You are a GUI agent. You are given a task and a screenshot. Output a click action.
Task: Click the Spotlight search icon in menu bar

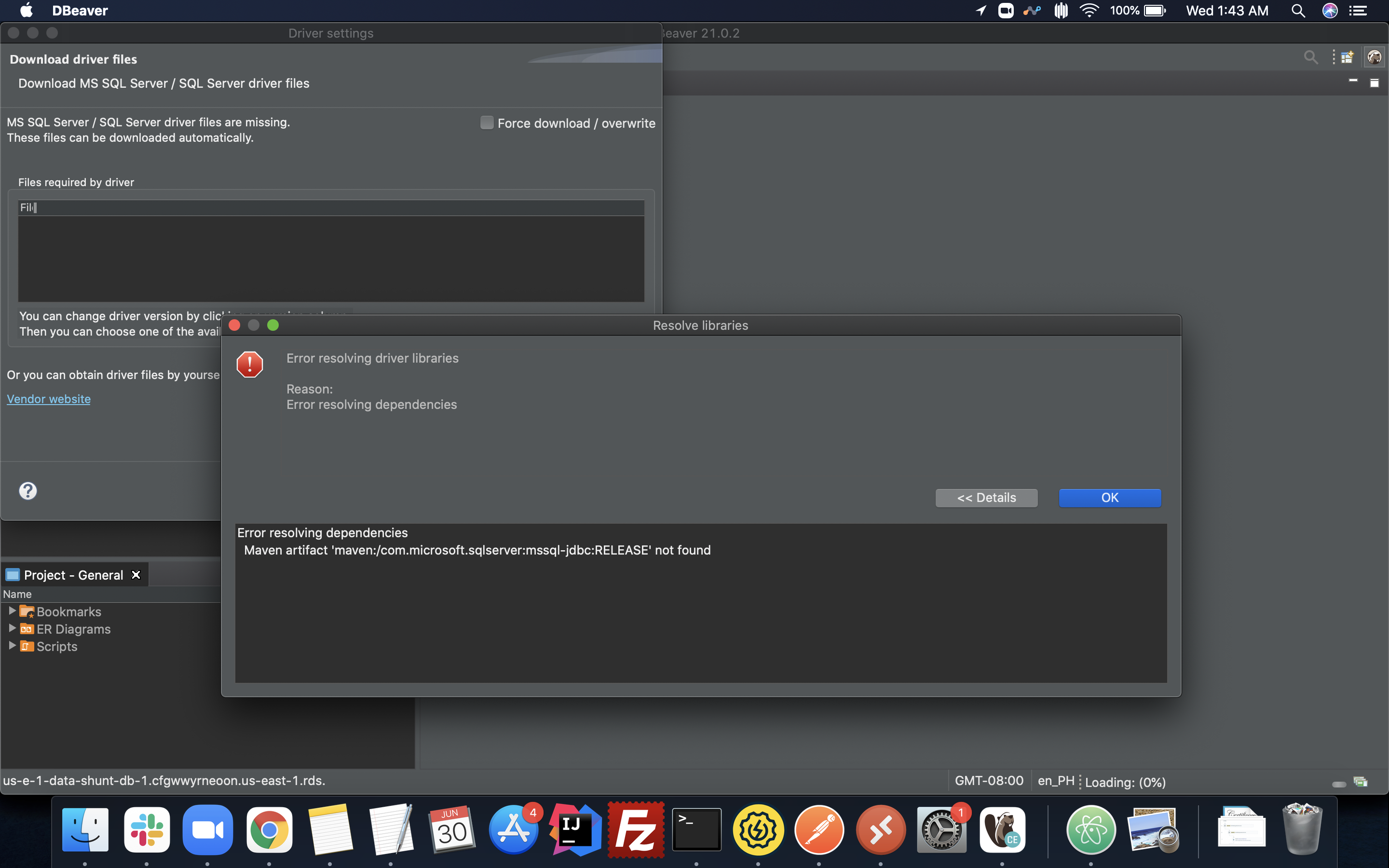click(x=1298, y=10)
